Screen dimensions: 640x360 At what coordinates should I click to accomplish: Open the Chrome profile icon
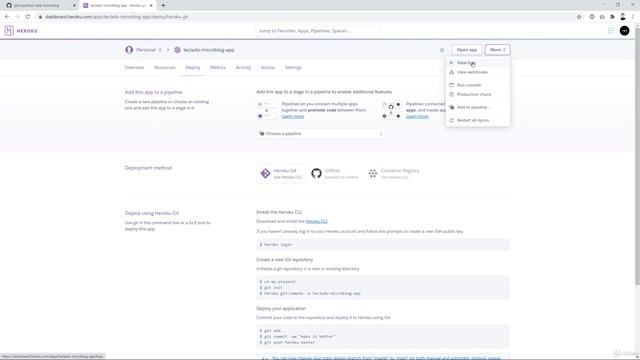pos(623,17)
